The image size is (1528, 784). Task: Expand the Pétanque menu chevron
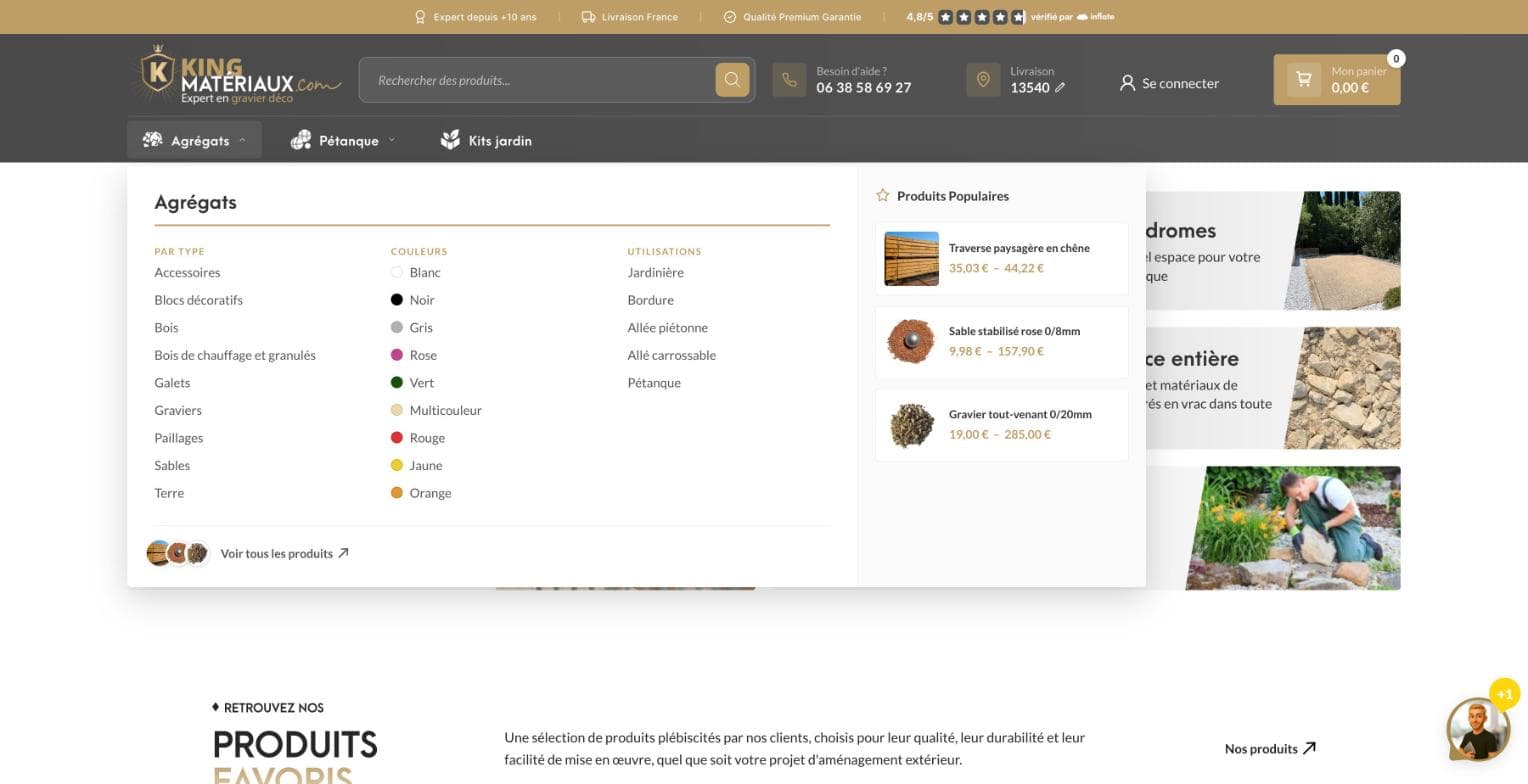click(x=391, y=141)
